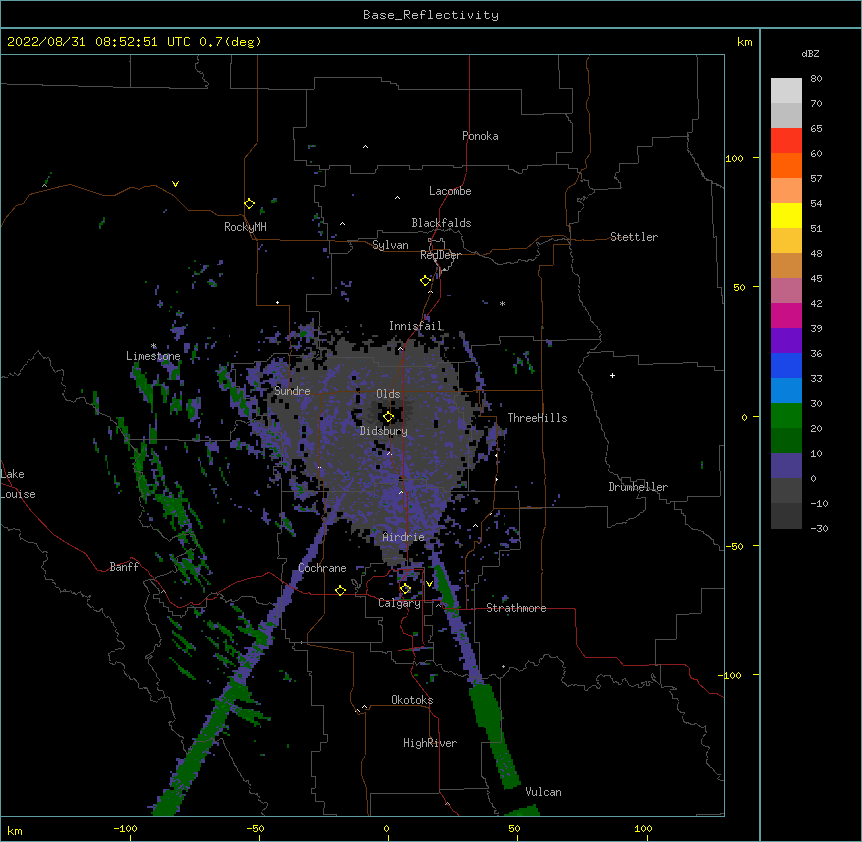The width and height of the screenshot is (862, 842).
Task: Click the green radar echo band north of Vulcan
Action: click(x=494, y=734)
